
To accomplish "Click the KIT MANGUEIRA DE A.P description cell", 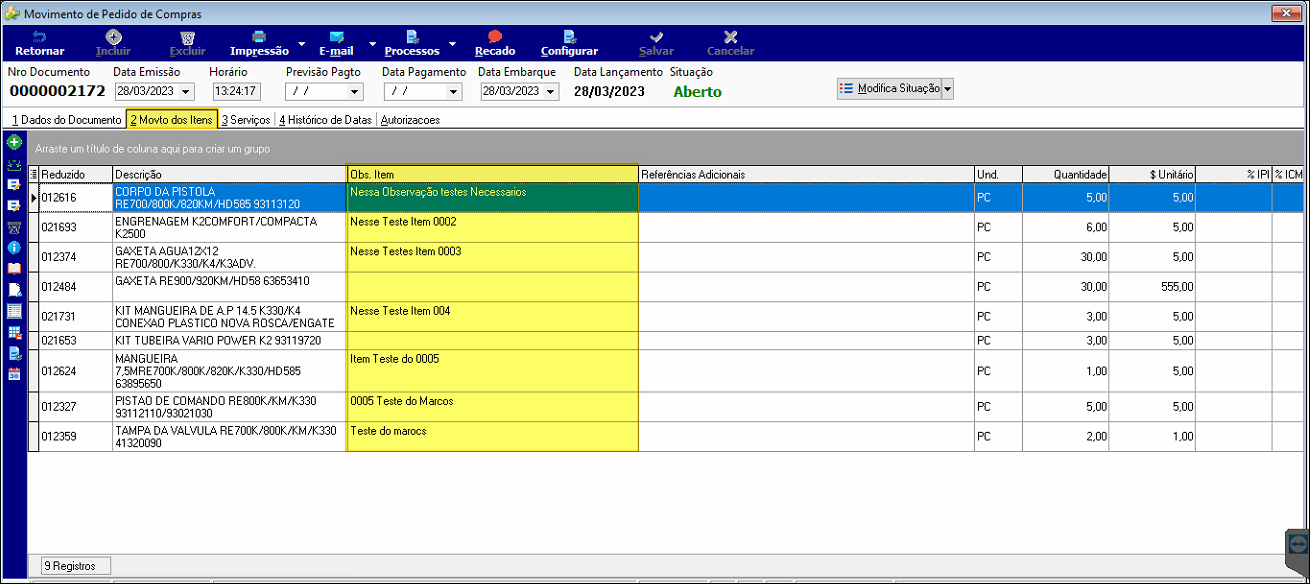I will [229, 317].
